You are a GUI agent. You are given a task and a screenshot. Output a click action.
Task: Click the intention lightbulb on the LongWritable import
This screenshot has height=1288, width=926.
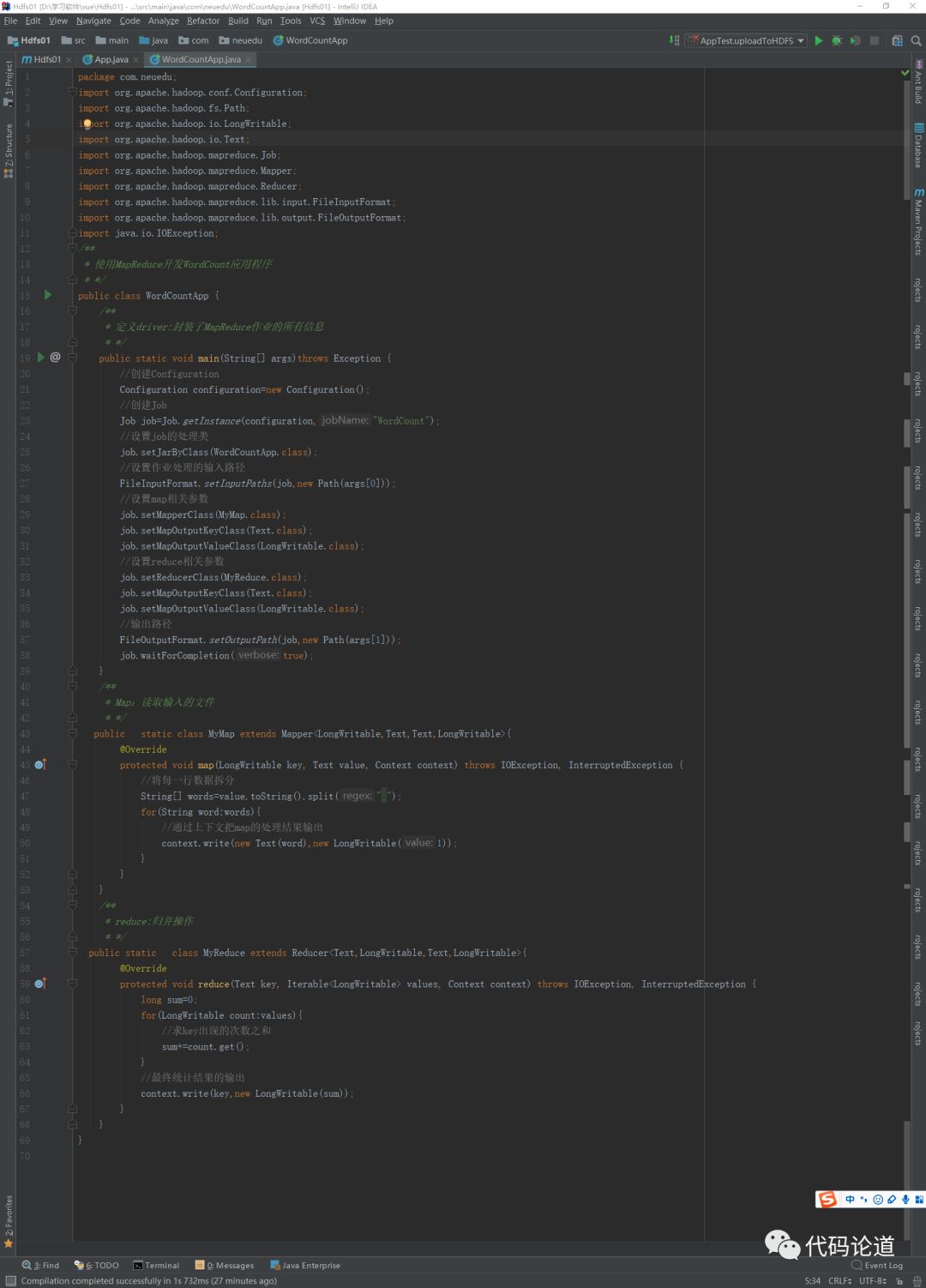coord(87,123)
